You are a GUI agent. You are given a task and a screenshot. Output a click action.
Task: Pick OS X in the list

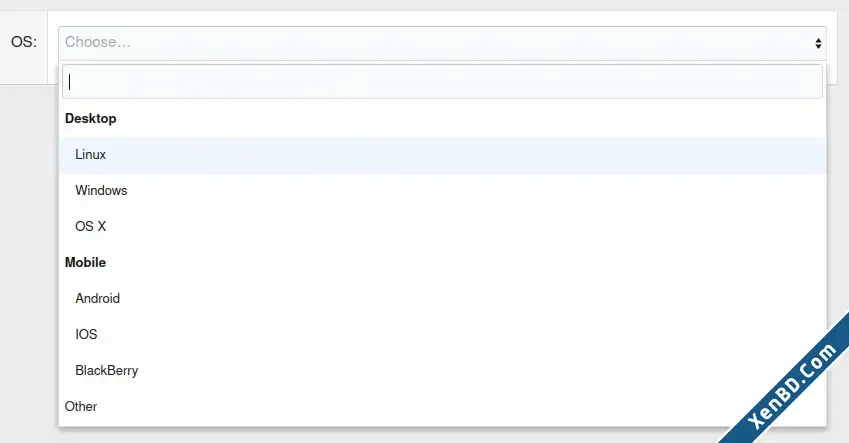click(x=442, y=226)
